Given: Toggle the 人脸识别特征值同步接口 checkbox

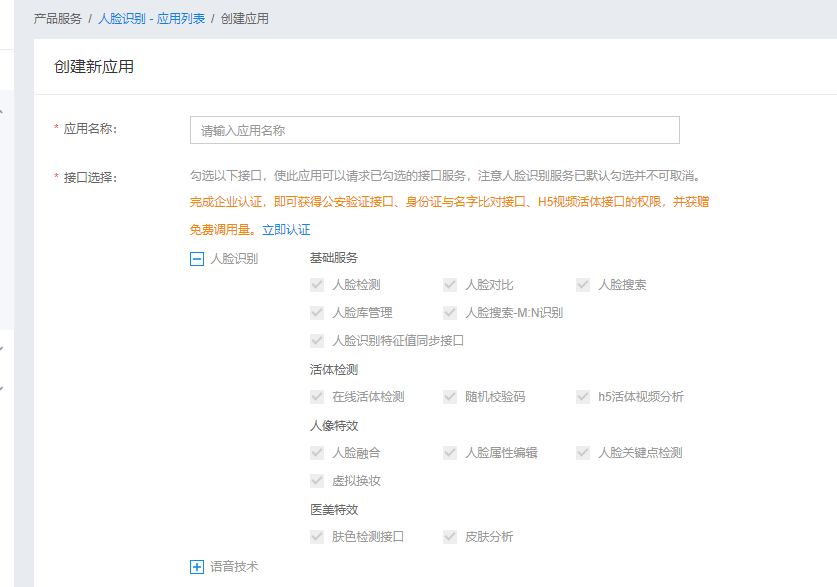Looking at the screenshot, I should pyautogui.click(x=316, y=340).
